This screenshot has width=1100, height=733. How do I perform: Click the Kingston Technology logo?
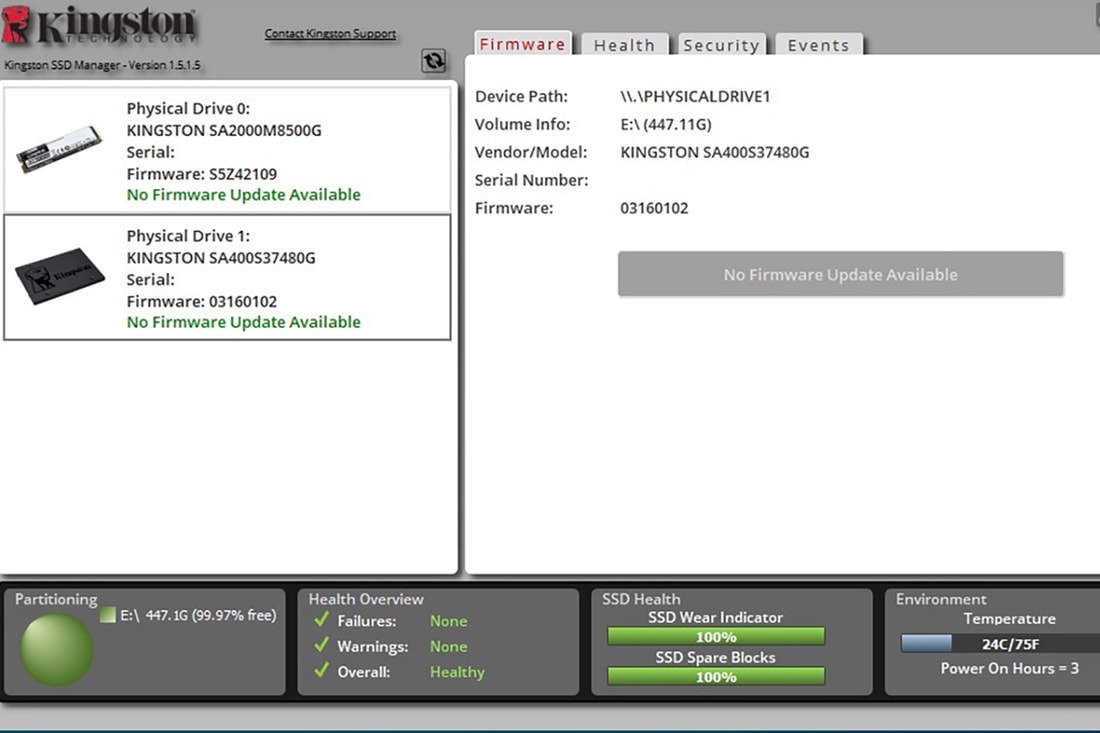coord(100,28)
